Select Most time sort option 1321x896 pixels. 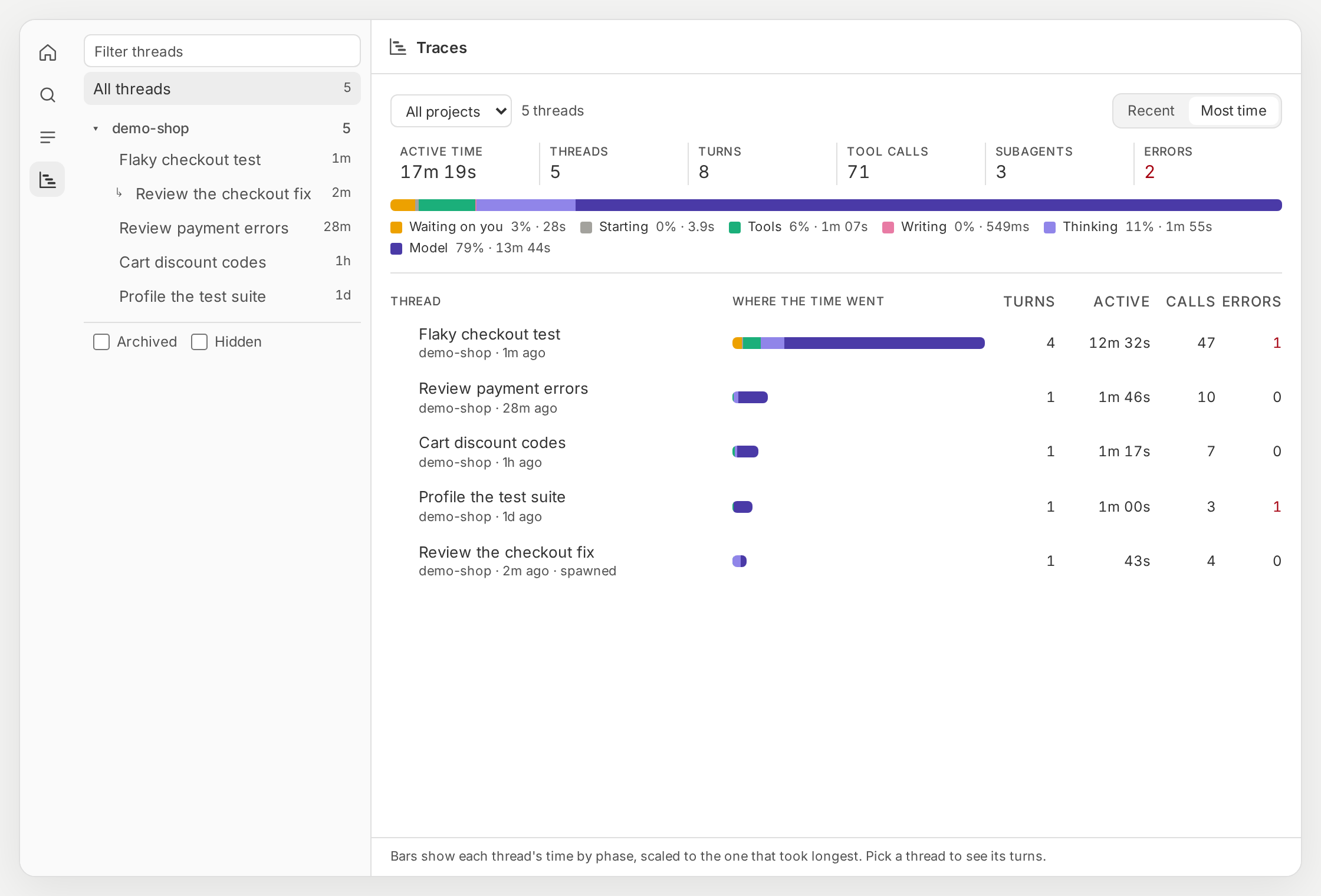1233,111
